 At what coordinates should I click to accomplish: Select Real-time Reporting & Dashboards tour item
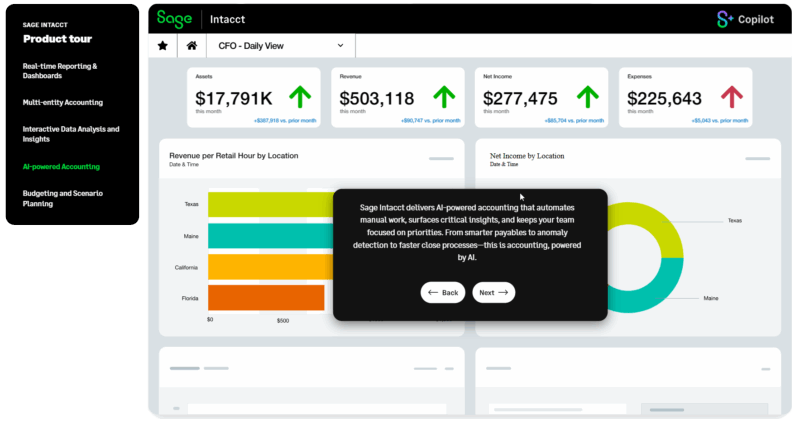point(60,71)
